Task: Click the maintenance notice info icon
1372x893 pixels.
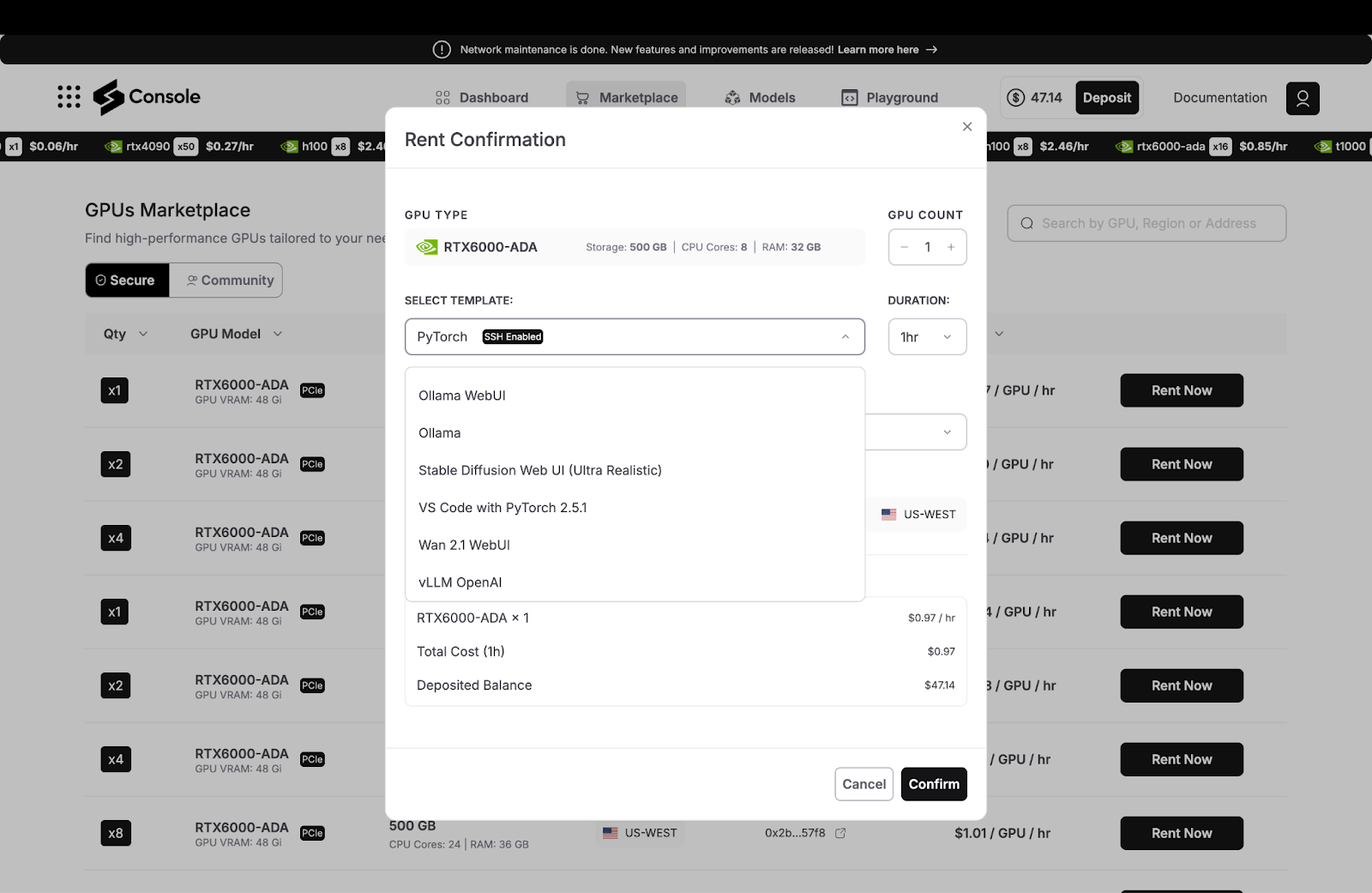Action: coord(442,50)
